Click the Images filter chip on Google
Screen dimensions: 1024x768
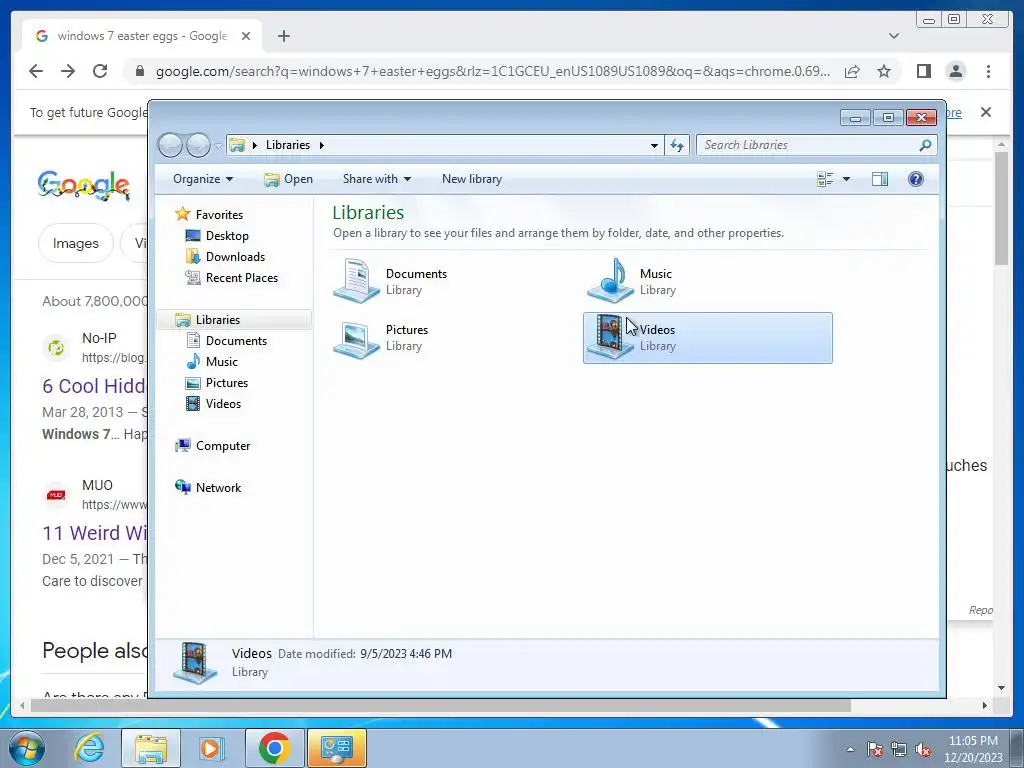76,243
